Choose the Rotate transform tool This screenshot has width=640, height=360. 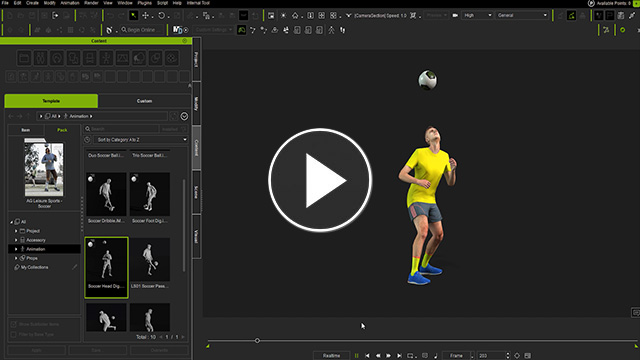pyautogui.click(x=162, y=16)
